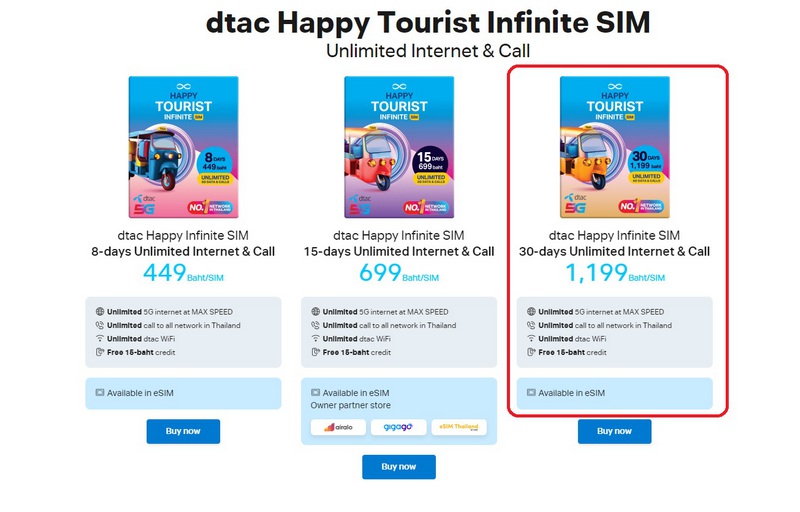Click the 8-days Unlimited Internet & Call title
The image size is (800, 512).
click(x=183, y=251)
